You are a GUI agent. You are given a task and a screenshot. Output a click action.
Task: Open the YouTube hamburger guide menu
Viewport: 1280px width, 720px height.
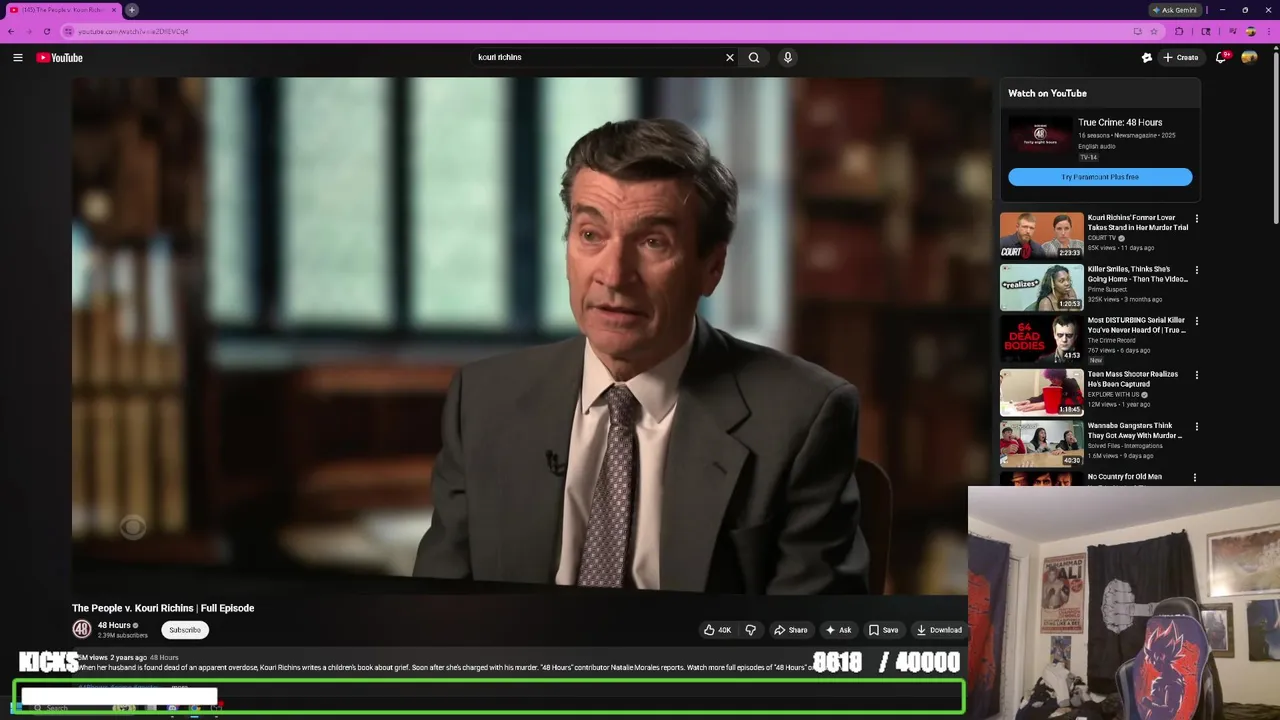pos(18,58)
